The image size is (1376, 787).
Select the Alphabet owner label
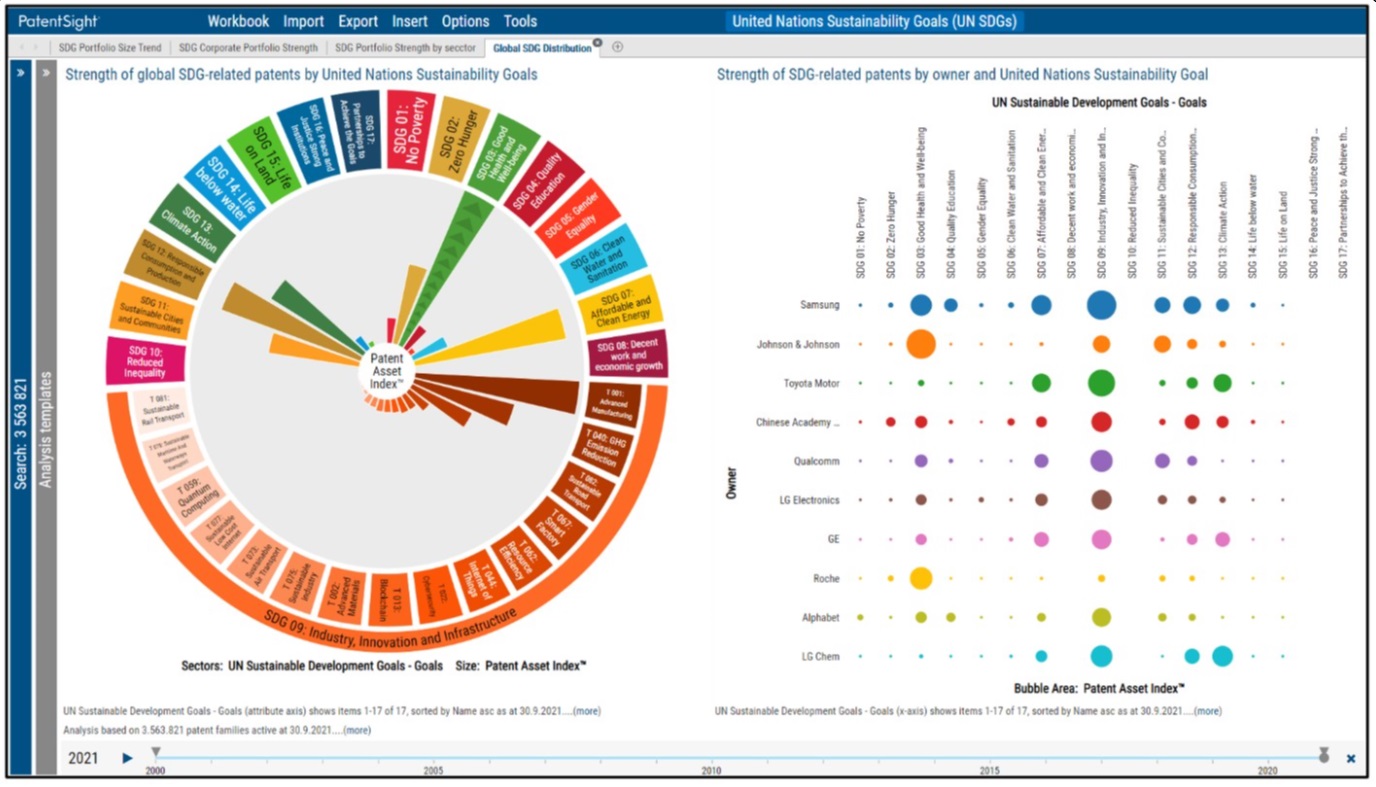pyautogui.click(x=819, y=617)
